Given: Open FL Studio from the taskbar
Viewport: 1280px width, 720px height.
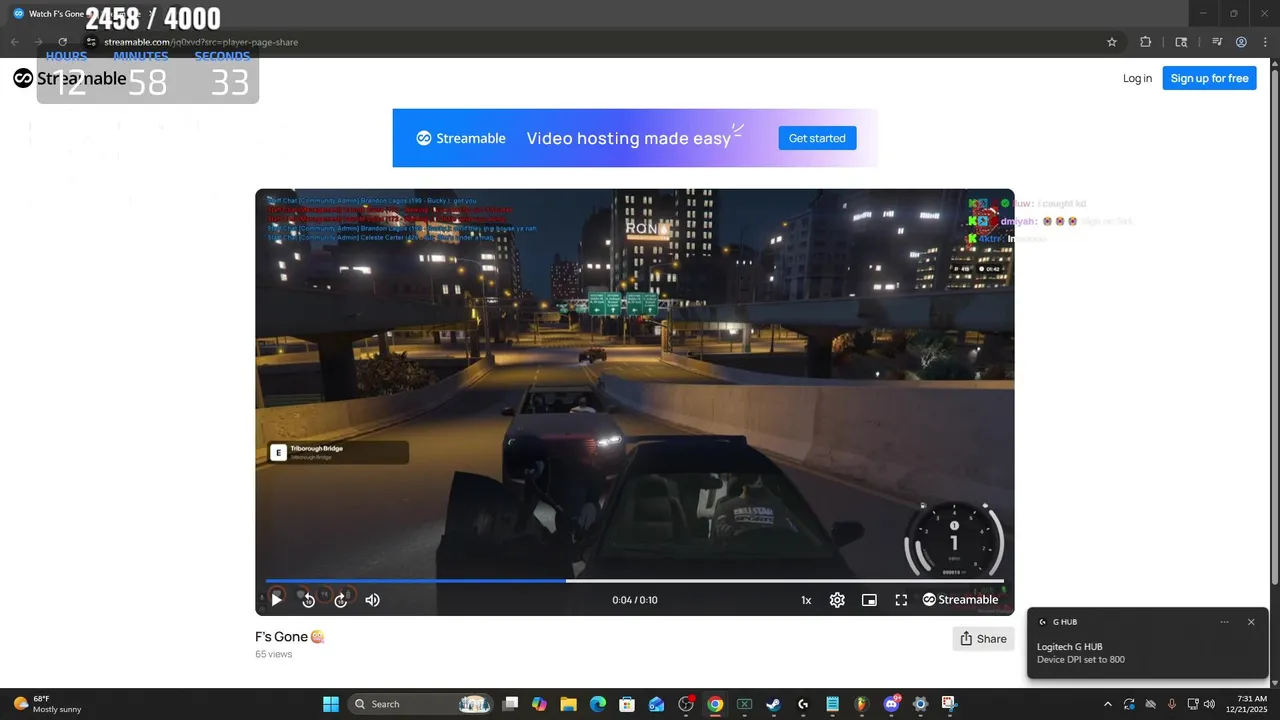Looking at the screenshot, I should [861, 704].
